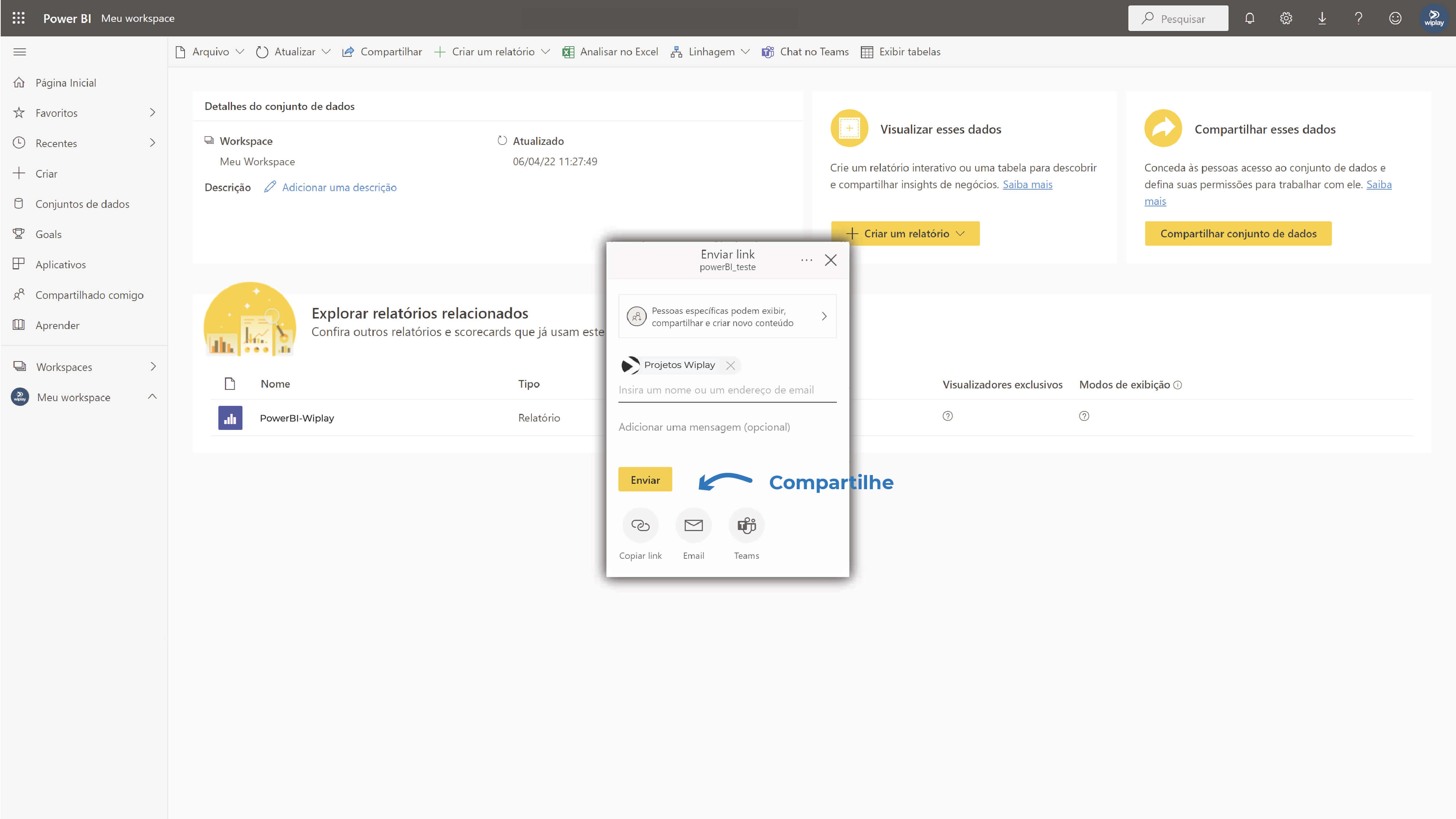Open the Atualizar dropdown
The image size is (1456, 819).
coord(326,52)
